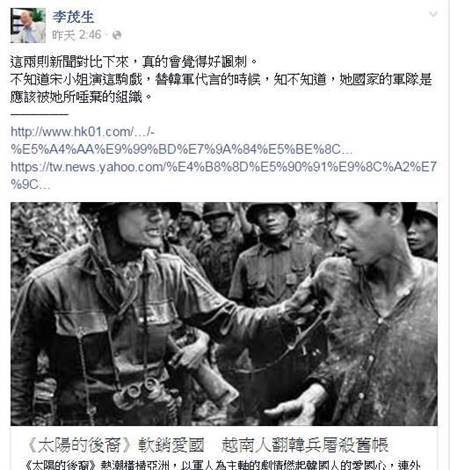This screenshot has width=450, height=470.
Task: Follow the http://www.hk01.com link
Action: 83,132
